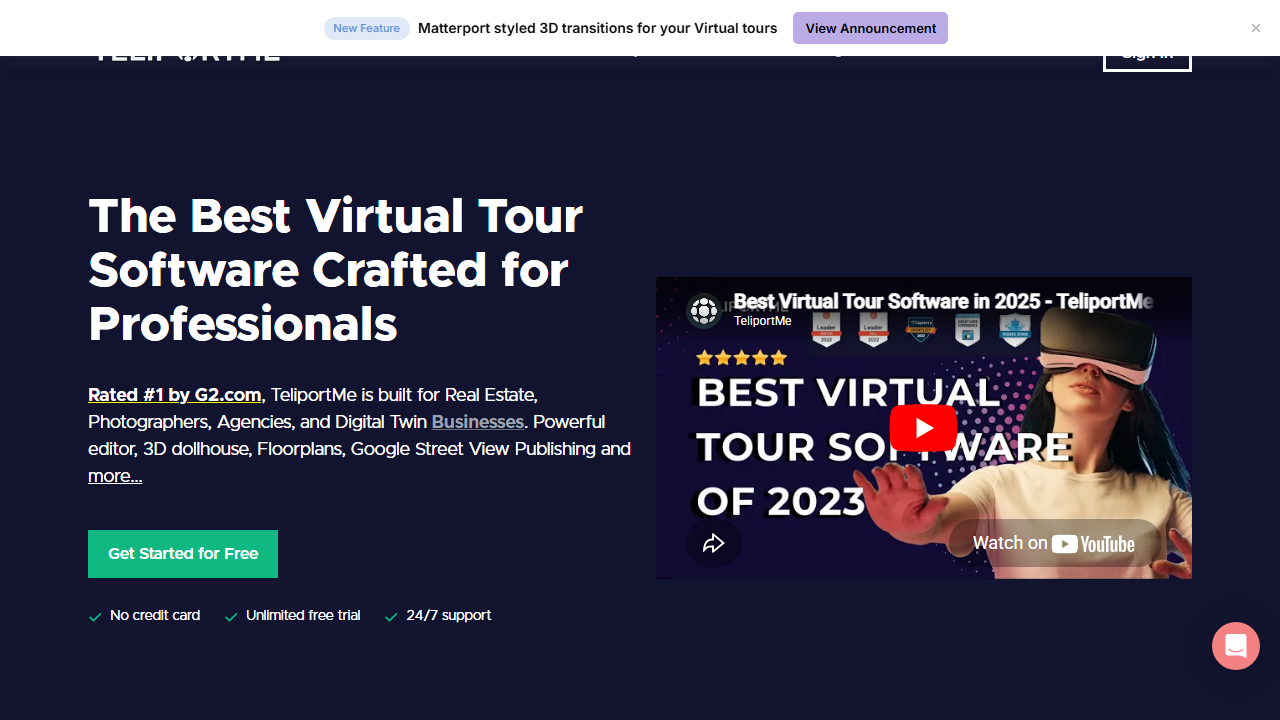Image resolution: width=1280 pixels, height=720 pixels.
Task: Open the chat support widget
Action: pos(1236,646)
